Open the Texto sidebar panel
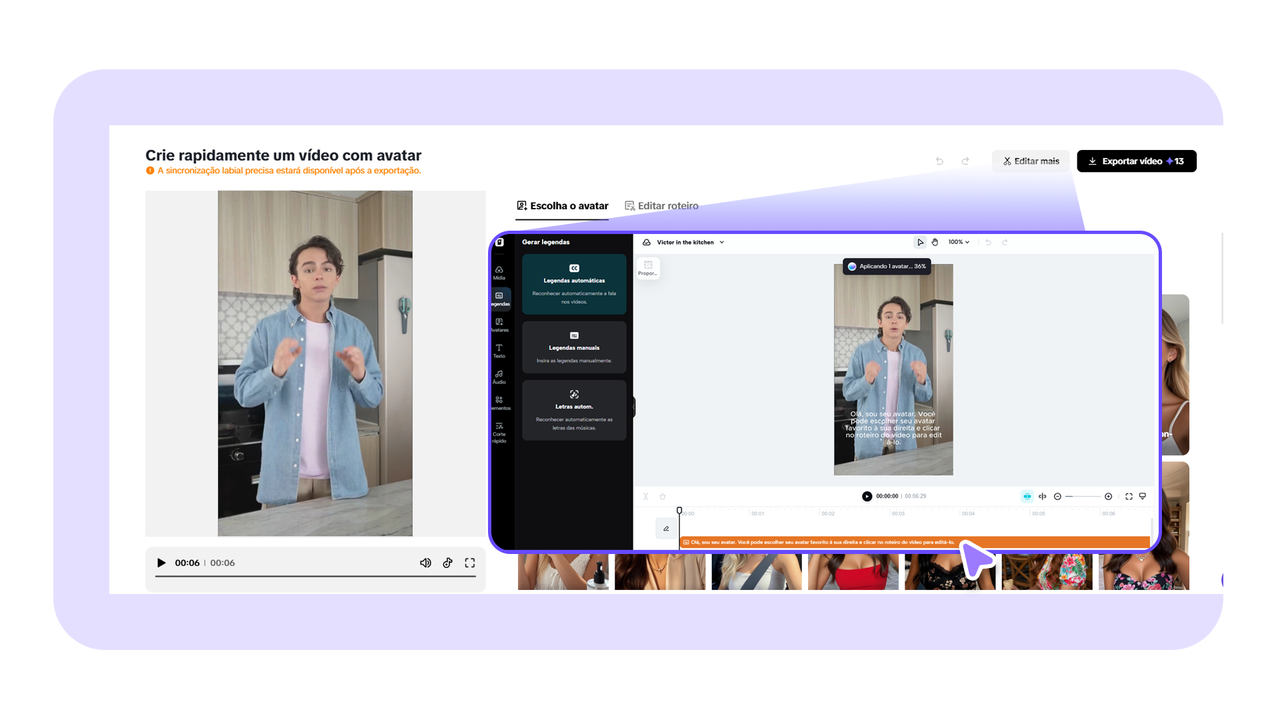1280x720 pixels. point(499,351)
